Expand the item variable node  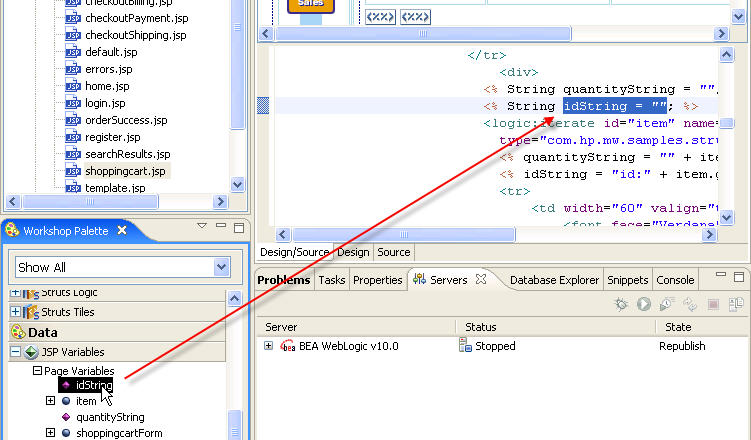[x=50, y=400]
